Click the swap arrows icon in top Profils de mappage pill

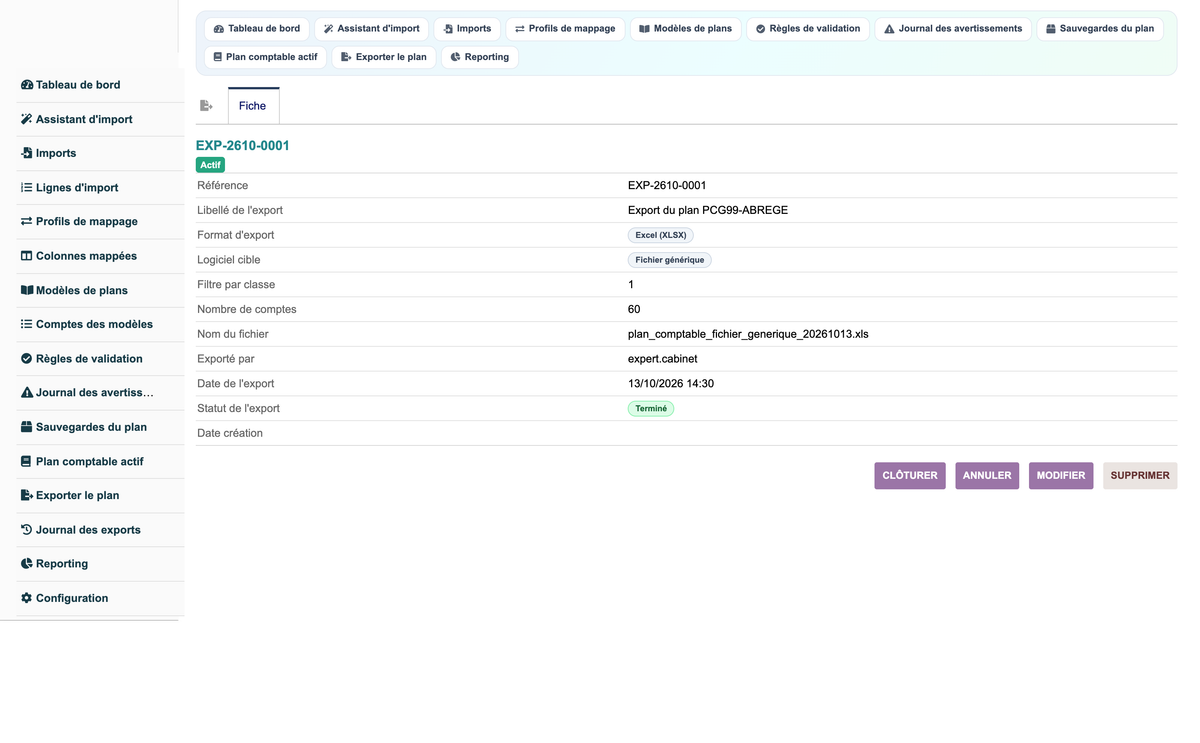[520, 29]
